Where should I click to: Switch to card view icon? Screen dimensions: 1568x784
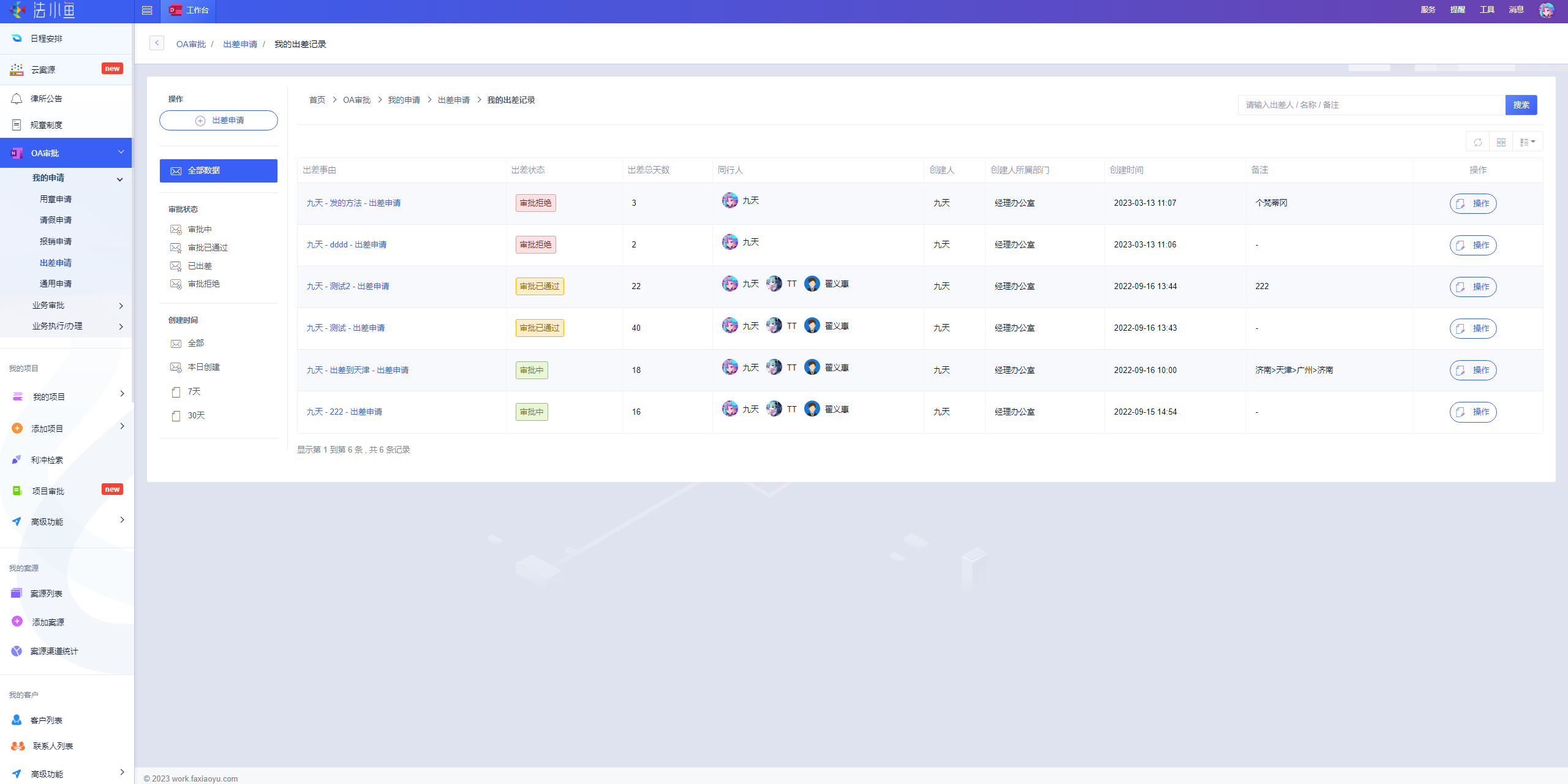tap(1501, 142)
